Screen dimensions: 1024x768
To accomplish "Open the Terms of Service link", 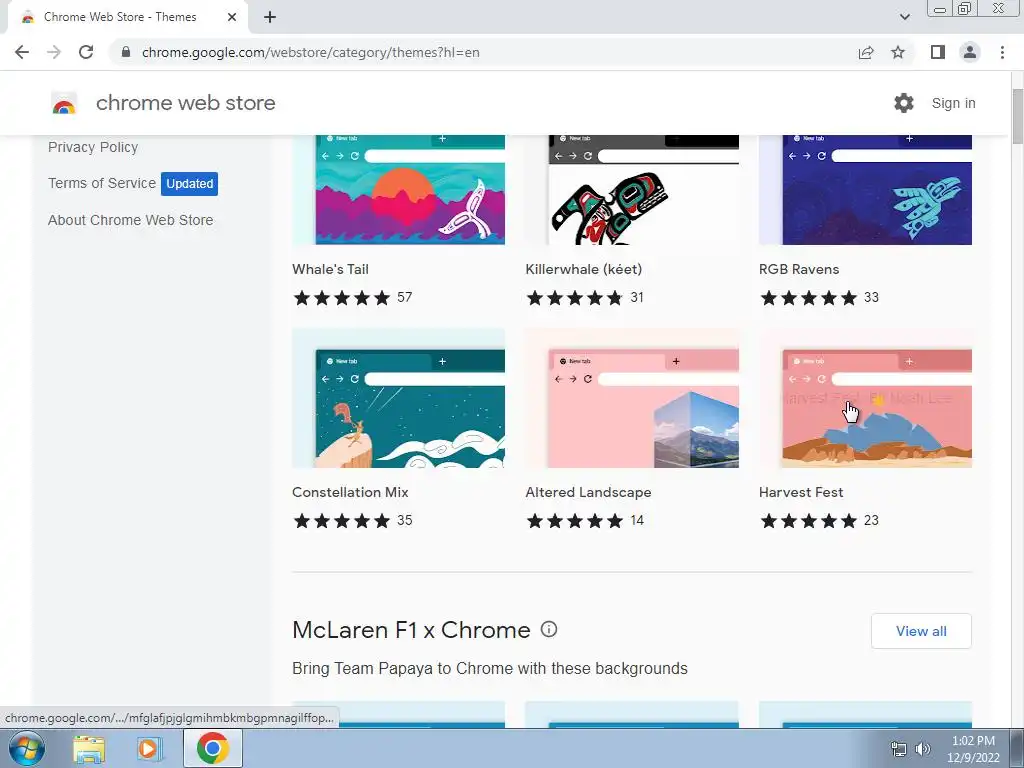I will 102,183.
